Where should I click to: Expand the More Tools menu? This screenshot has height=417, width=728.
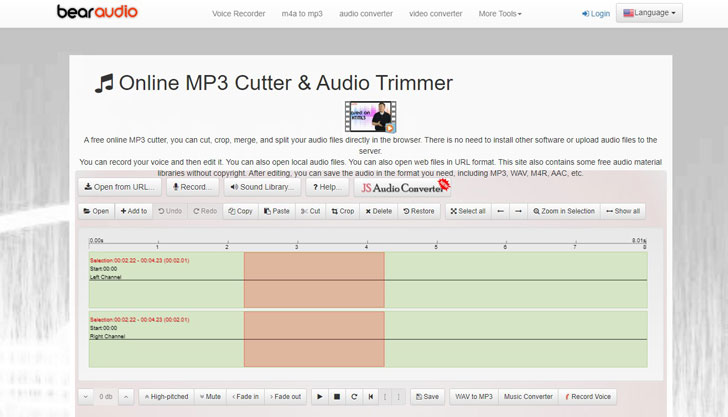pos(500,14)
